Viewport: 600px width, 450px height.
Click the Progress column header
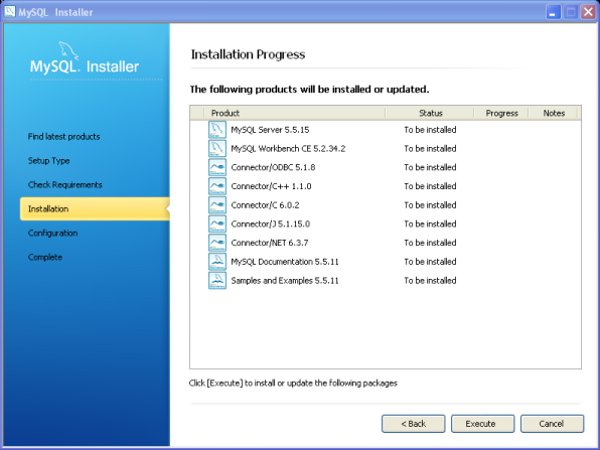point(501,113)
